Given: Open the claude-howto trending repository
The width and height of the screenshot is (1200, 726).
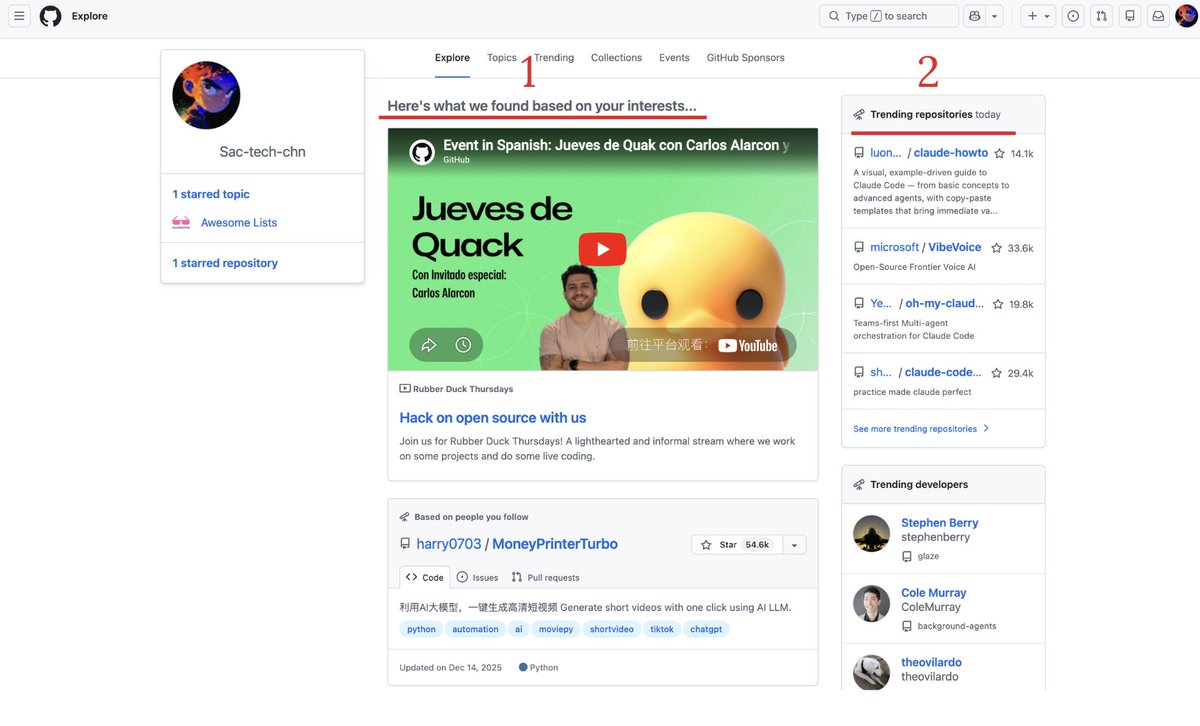Looking at the screenshot, I should tap(951, 153).
